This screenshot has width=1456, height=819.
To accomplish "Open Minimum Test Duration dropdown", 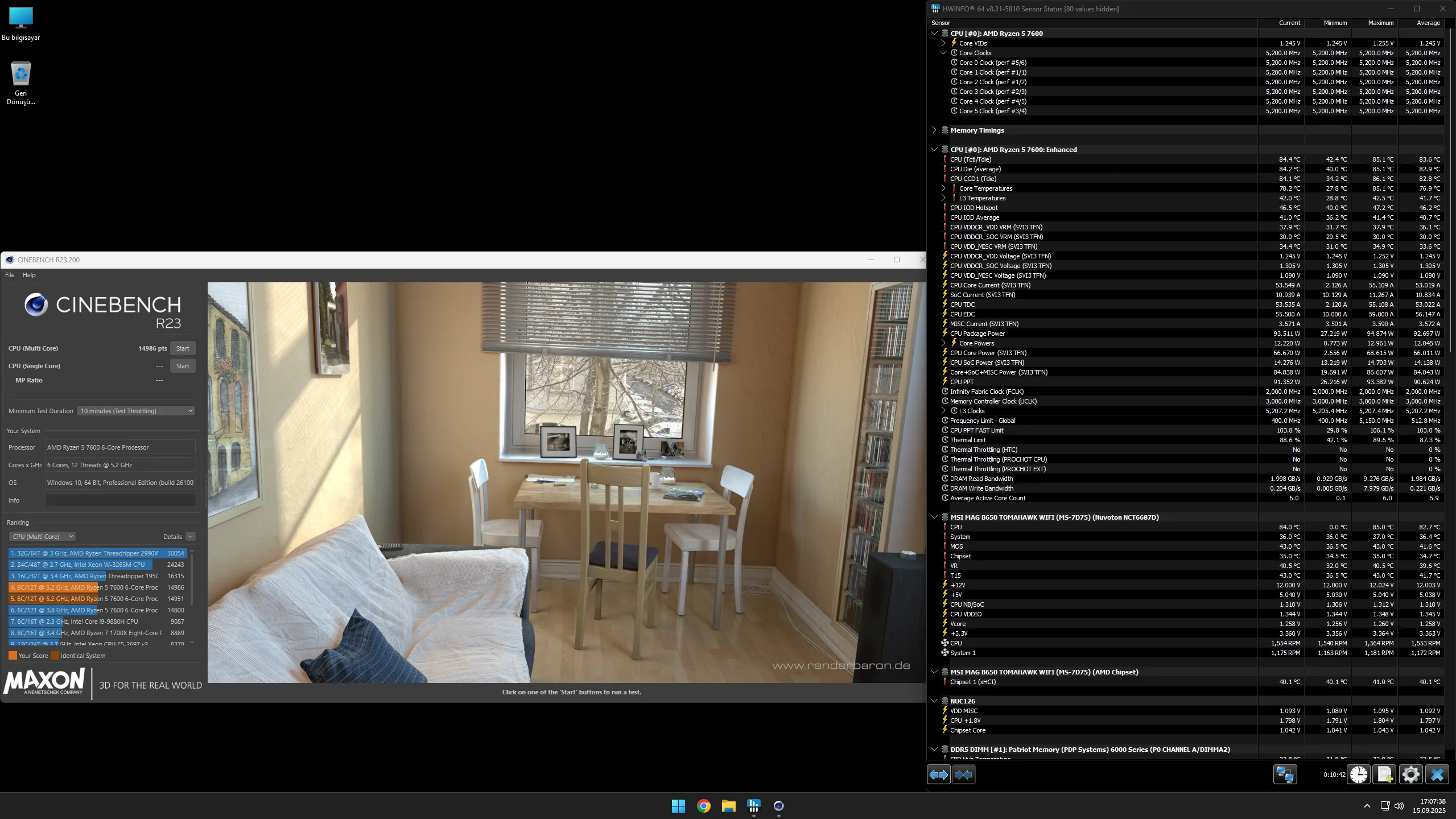I will (136, 411).
